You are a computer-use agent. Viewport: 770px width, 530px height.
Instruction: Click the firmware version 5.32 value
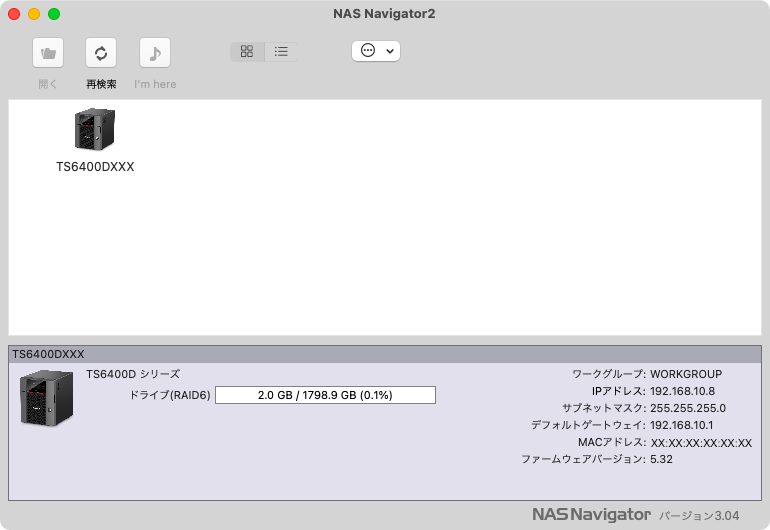[x=661, y=459]
